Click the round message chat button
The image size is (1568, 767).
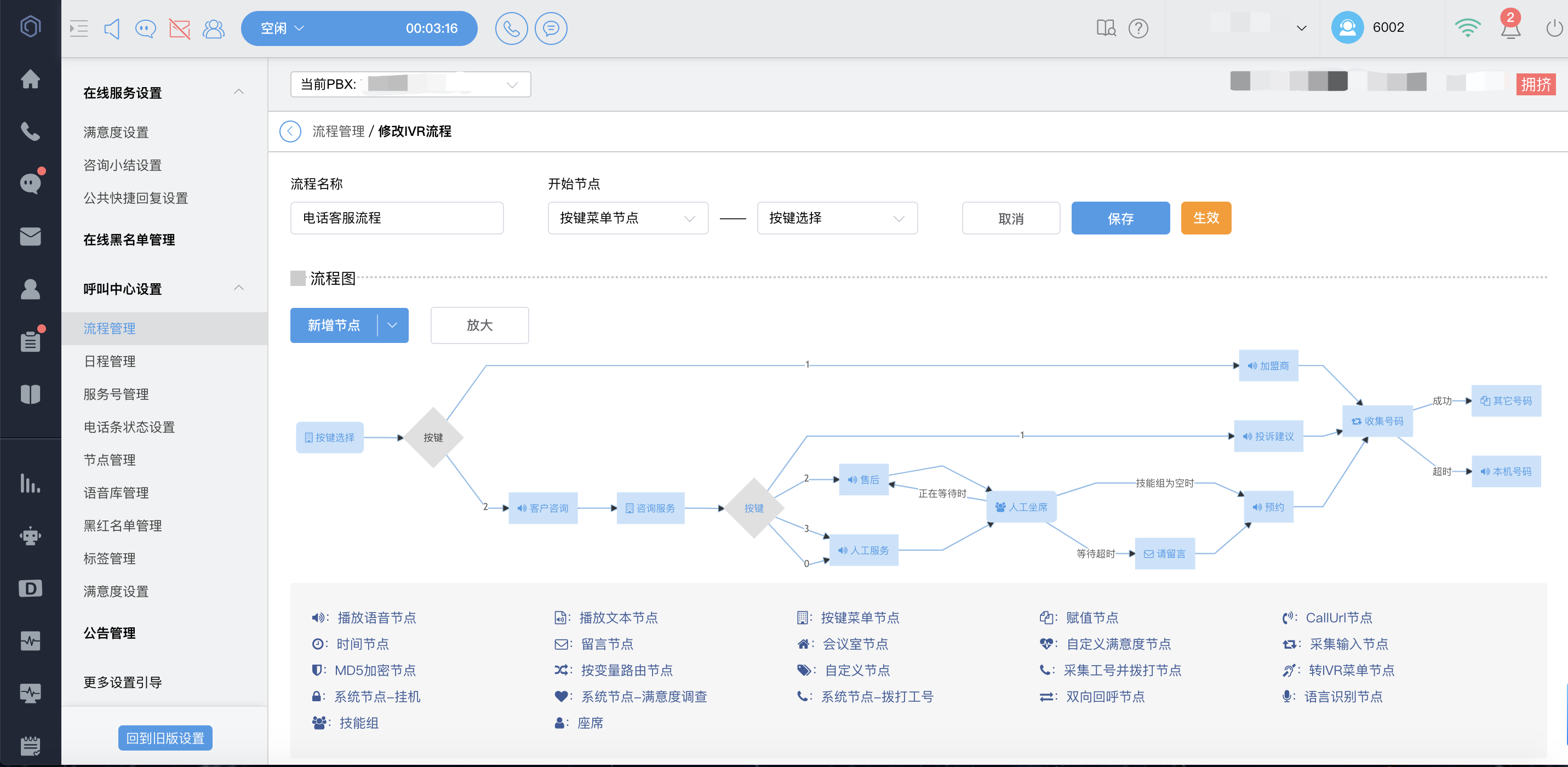click(551, 28)
